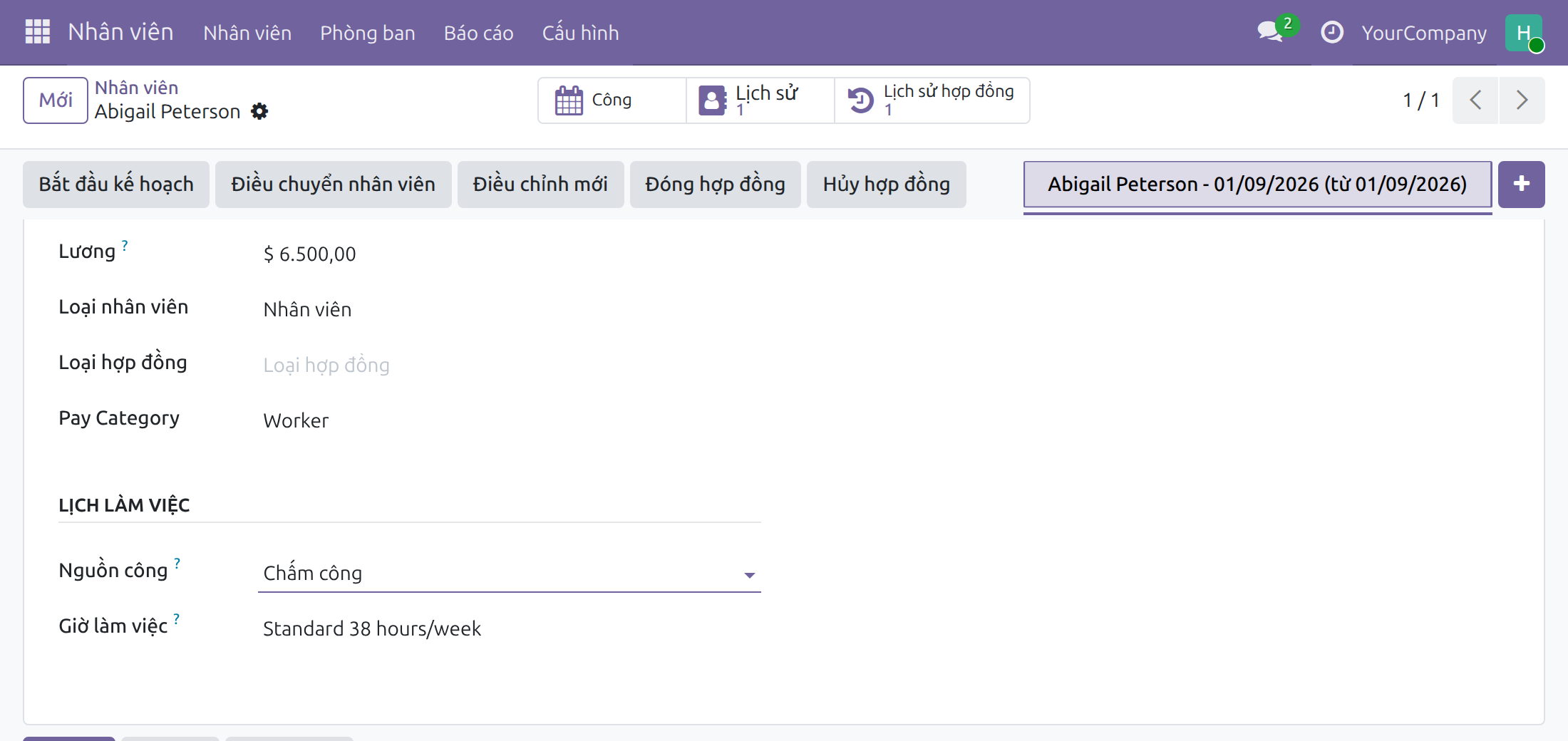Open Nhân viên menu in navbar
The height and width of the screenshot is (741, 1568).
247,33
